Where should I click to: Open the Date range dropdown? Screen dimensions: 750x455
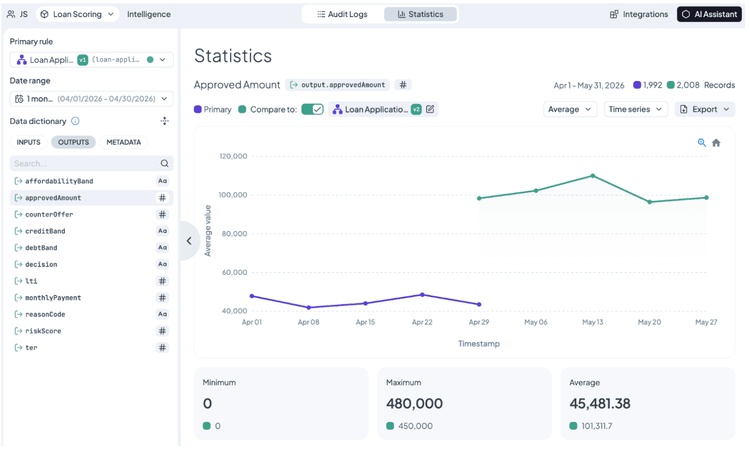point(91,99)
